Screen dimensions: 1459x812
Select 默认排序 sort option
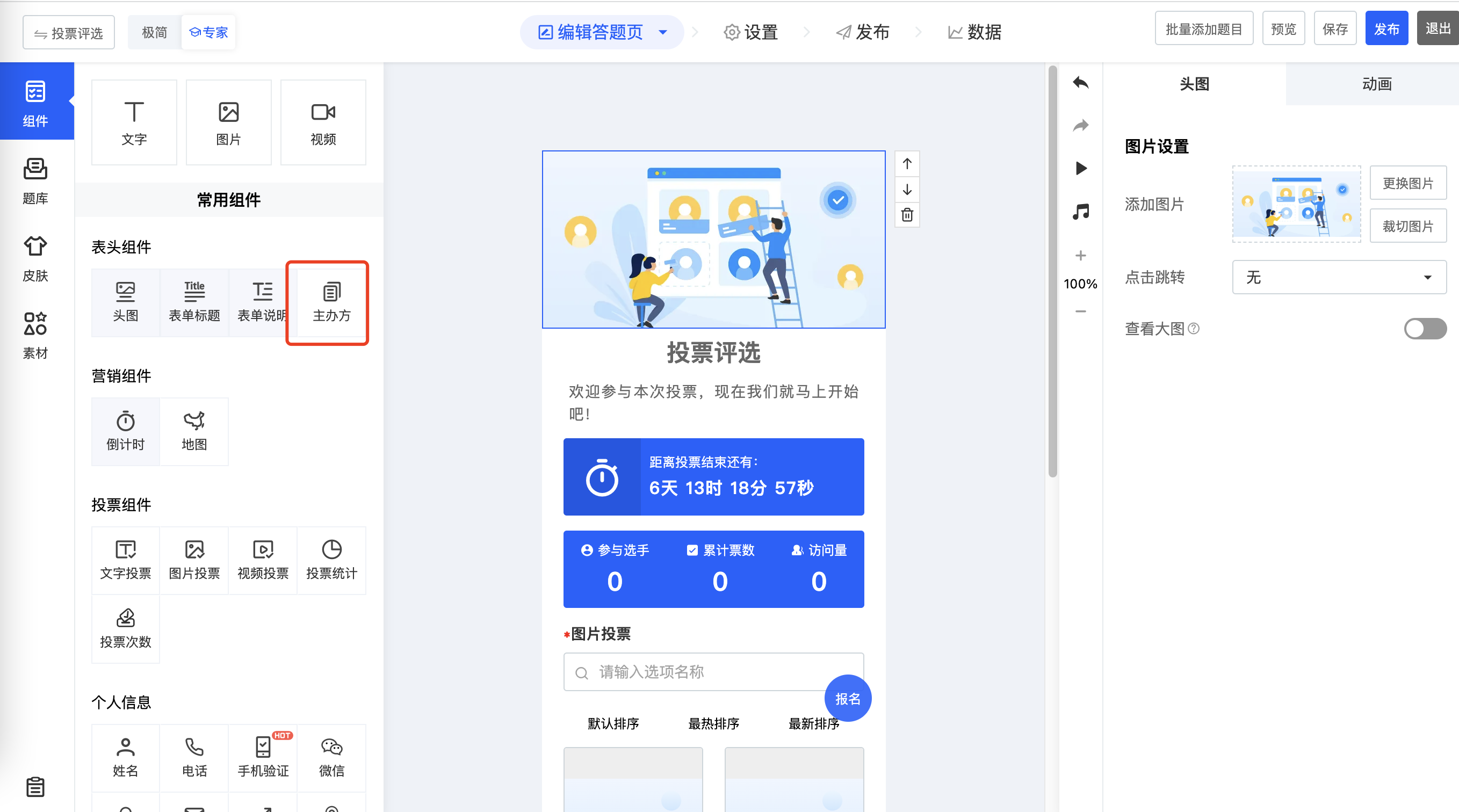pos(613,723)
